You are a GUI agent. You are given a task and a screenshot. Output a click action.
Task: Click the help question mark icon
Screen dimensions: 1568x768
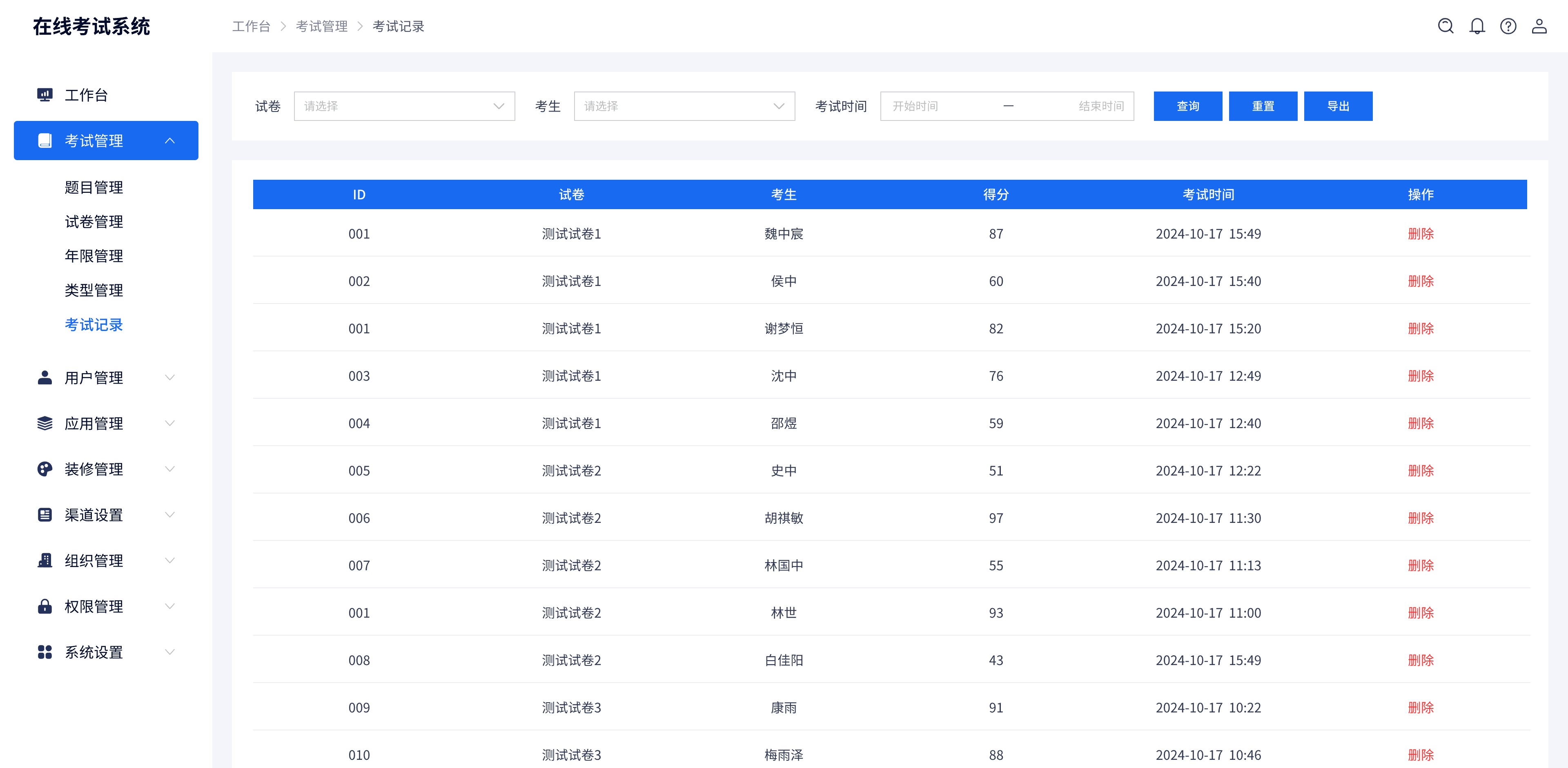tap(1508, 26)
